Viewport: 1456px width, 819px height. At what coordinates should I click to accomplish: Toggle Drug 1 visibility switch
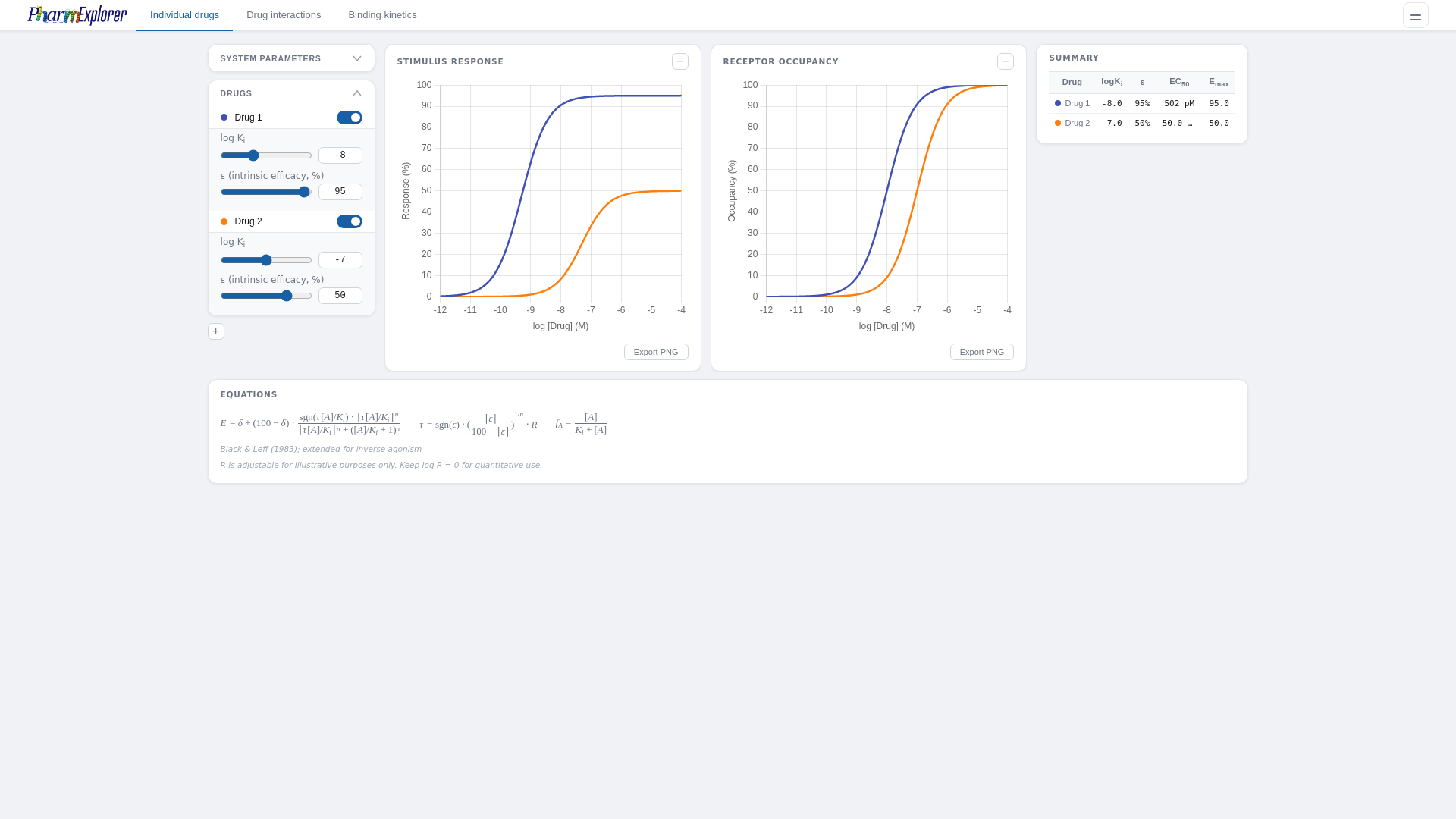pos(350,118)
